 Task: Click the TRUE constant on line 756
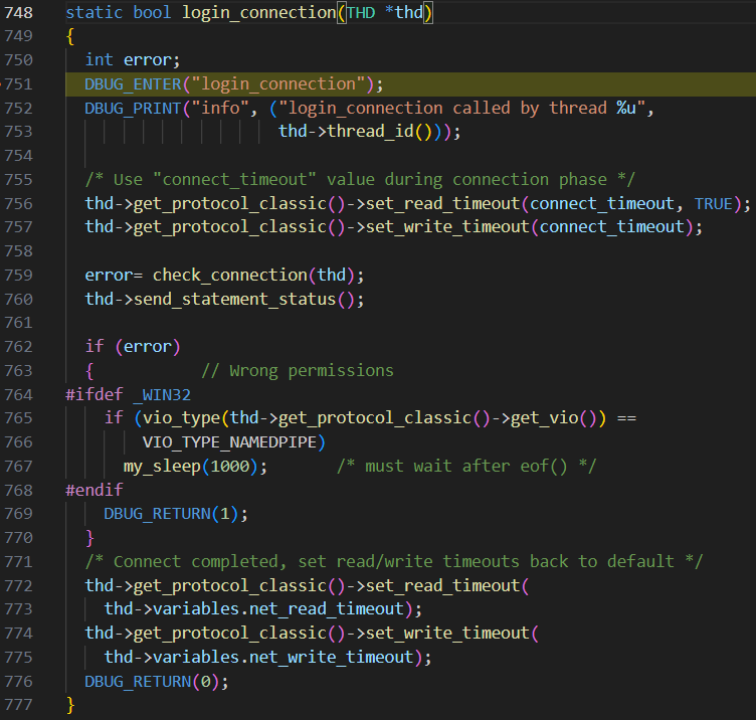713,204
